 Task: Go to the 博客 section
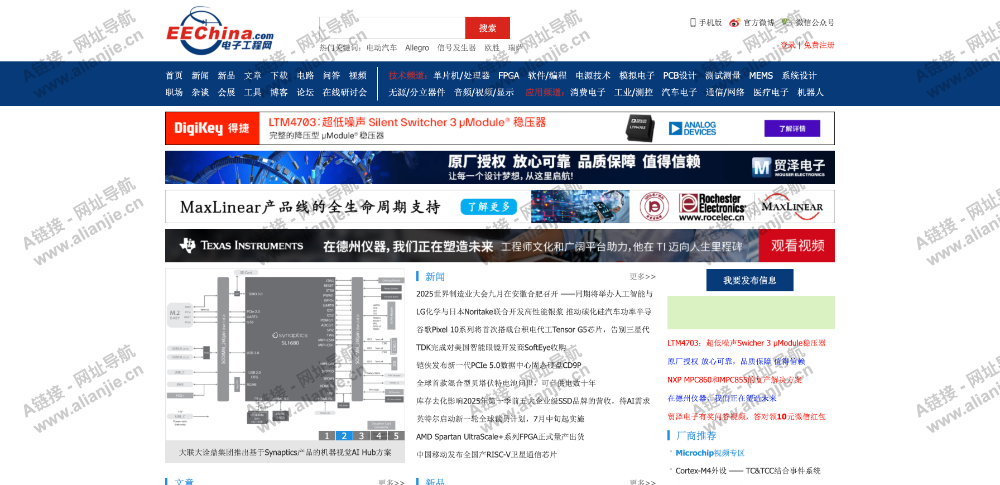tap(279, 92)
